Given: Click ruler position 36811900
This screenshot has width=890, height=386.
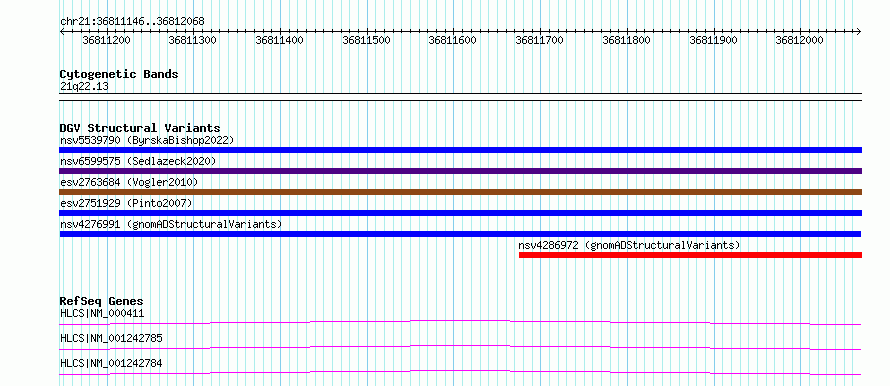Looking at the screenshot, I should (x=713, y=40).
